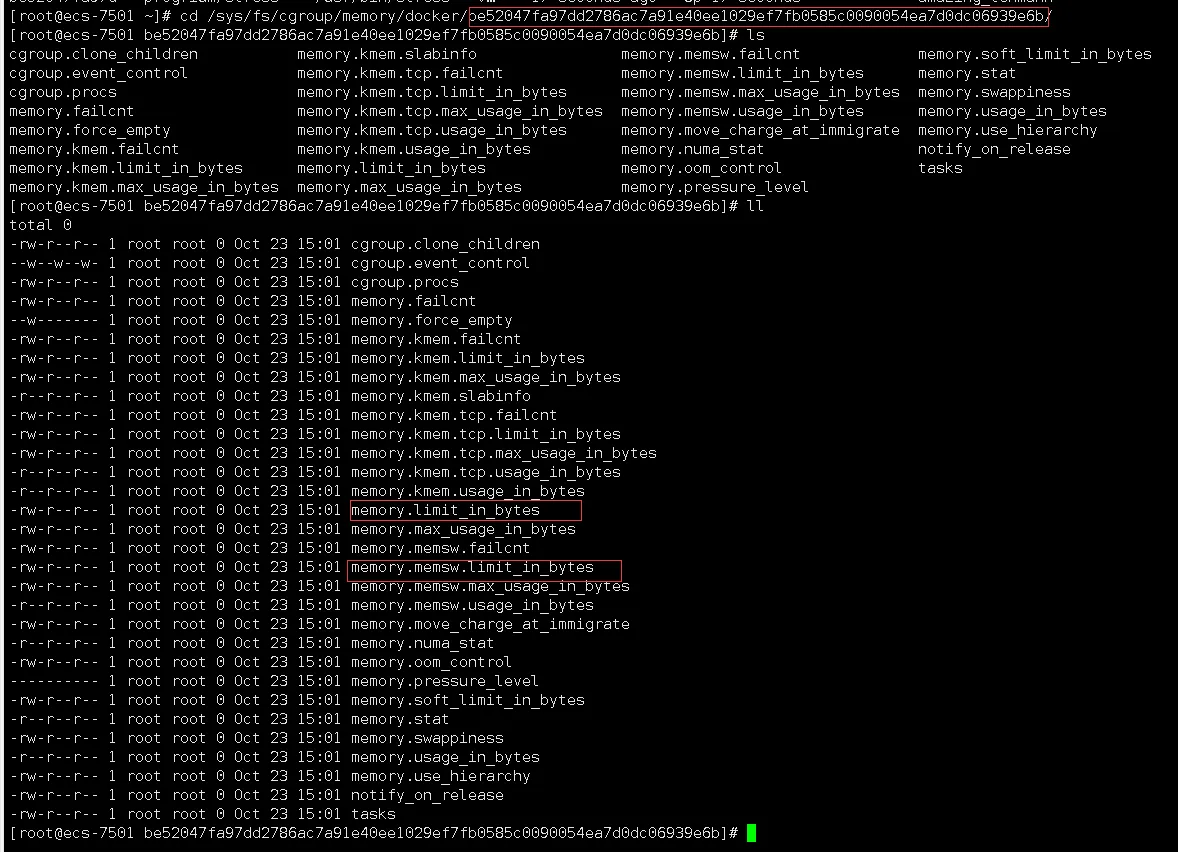This screenshot has width=1178, height=852.
Task: Click cgroup.event_control in the ll listing
Action: [x=439, y=264]
